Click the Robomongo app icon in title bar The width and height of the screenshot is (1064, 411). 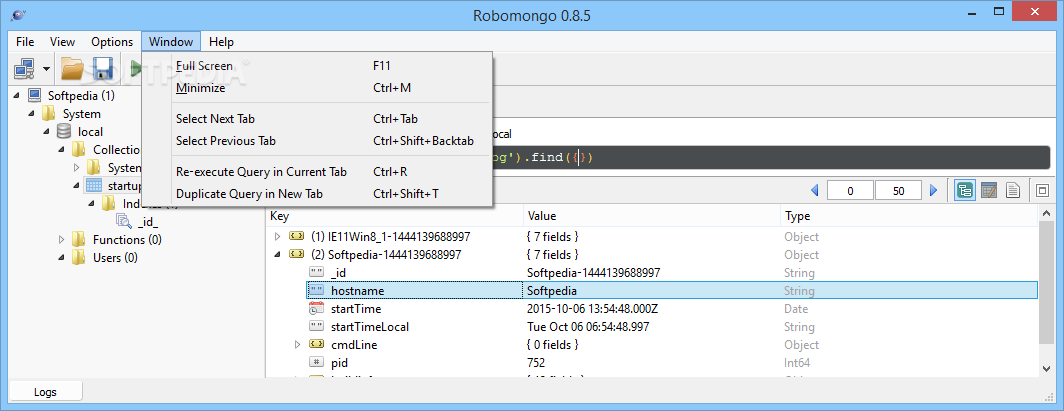pos(19,15)
